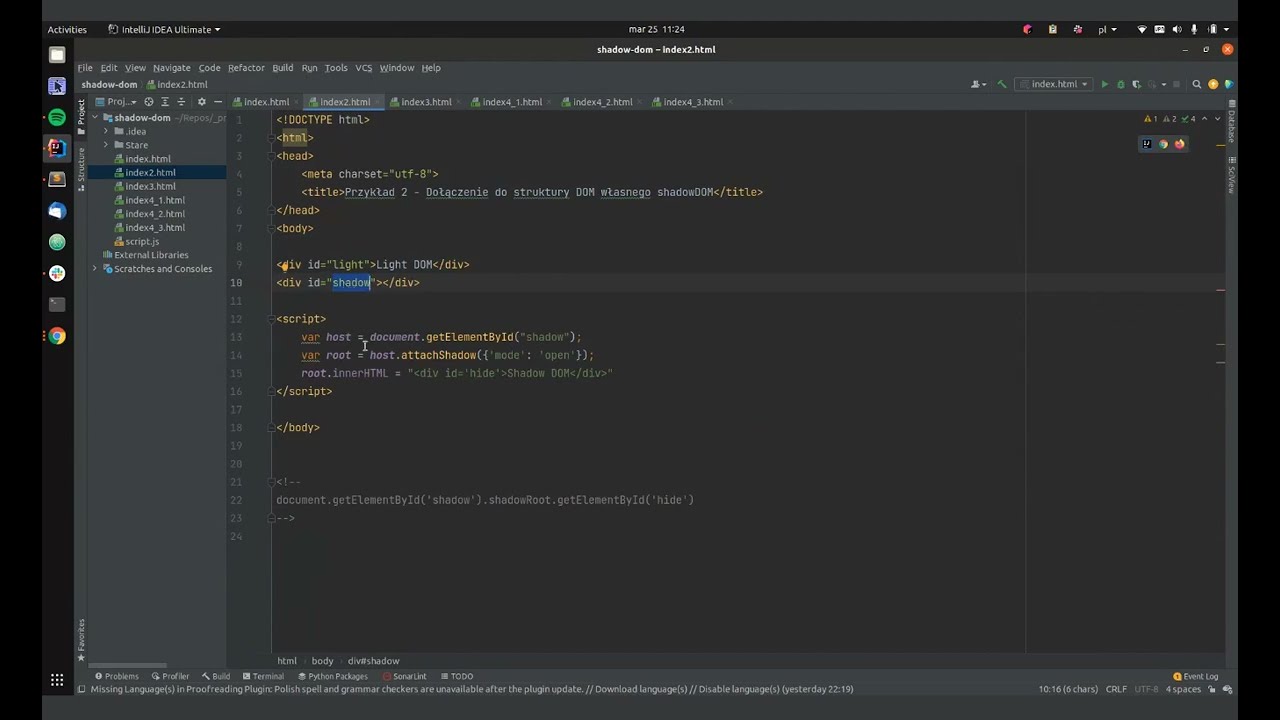Toggle tool window bars via bottom-left corner icon
The image size is (1280, 720).
(82, 689)
